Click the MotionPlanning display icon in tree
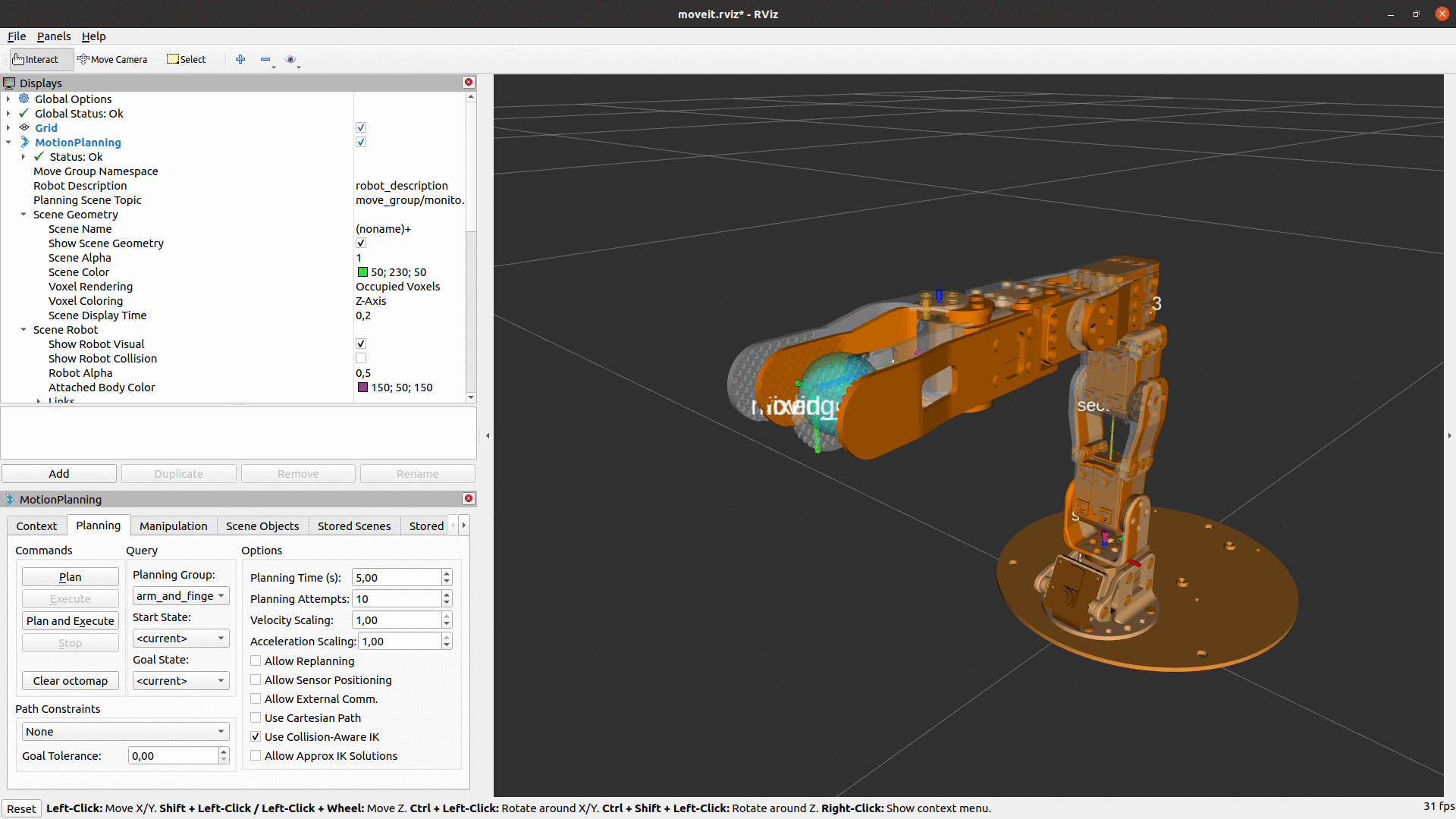The height and width of the screenshot is (819, 1456). (24, 142)
